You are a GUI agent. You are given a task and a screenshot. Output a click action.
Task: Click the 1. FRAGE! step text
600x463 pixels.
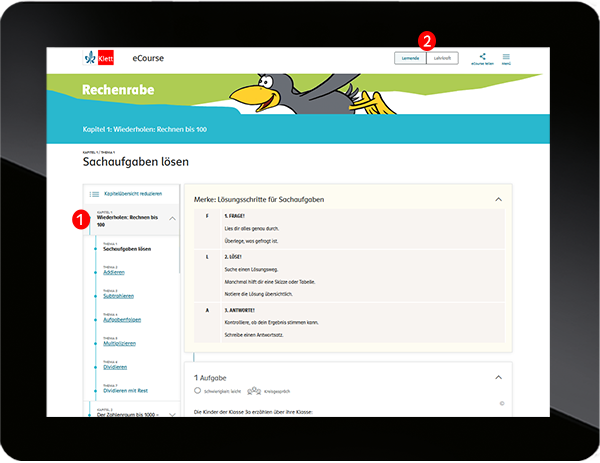point(235,216)
